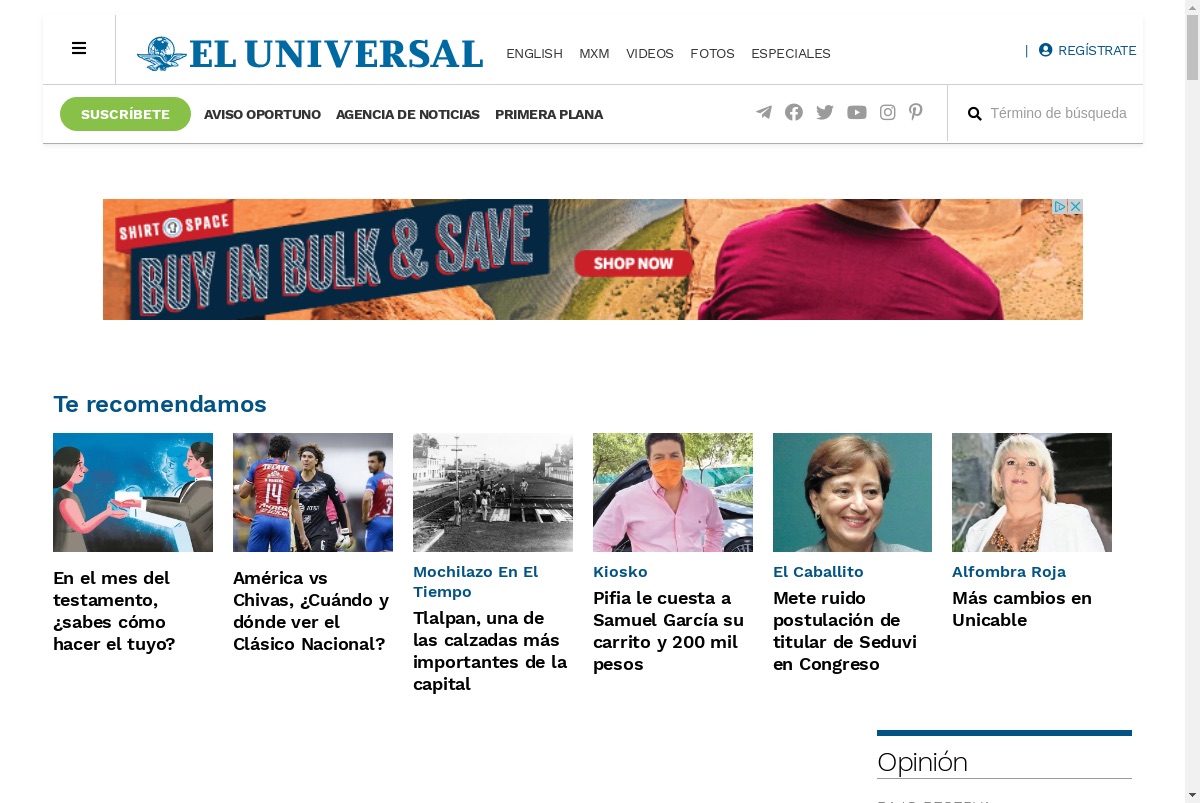Open the VIDEOS section
Screen dimensions: 1200x803
pyautogui.click(x=650, y=54)
